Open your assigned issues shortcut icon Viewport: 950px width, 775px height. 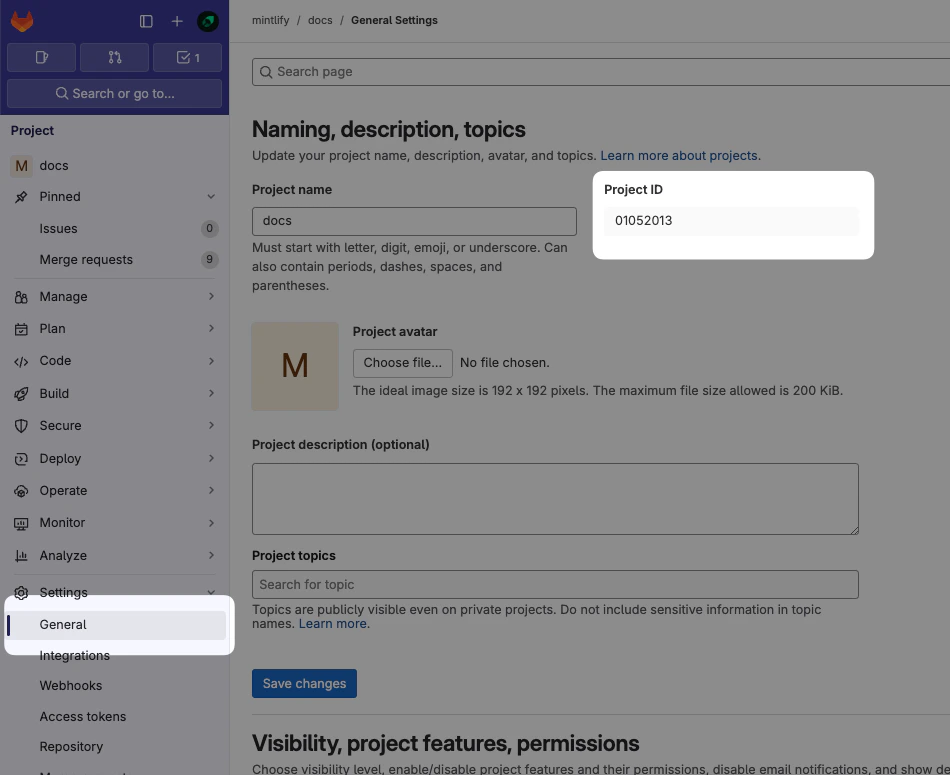coord(41,57)
